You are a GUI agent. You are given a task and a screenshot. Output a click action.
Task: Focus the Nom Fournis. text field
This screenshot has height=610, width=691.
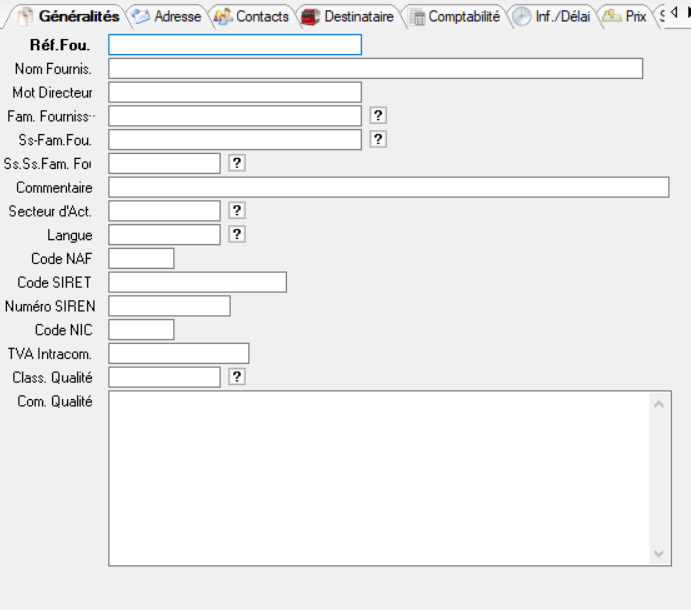point(375,68)
